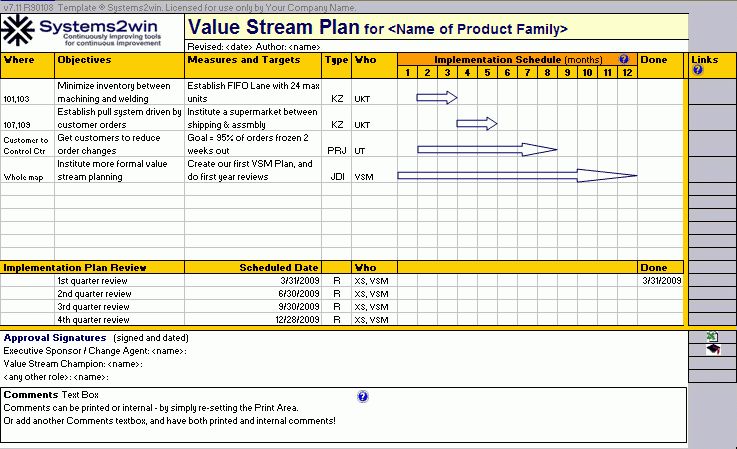Image resolution: width=737 pixels, height=449 pixels.
Task: Select arrow for orders frozen goal row
Action: coord(487,150)
